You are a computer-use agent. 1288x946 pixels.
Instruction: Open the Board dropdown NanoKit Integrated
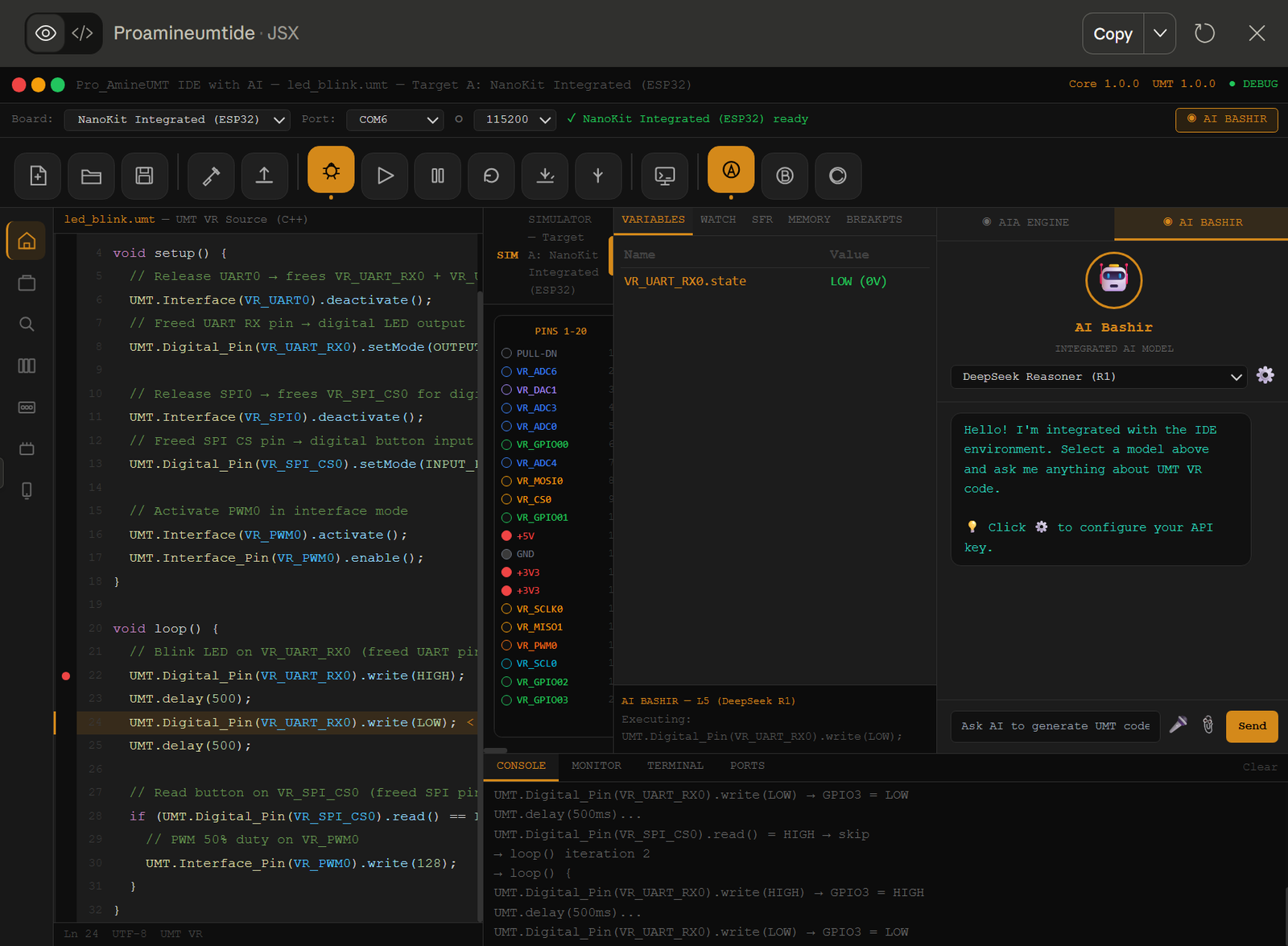pyautogui.click(x=177, y=119)
